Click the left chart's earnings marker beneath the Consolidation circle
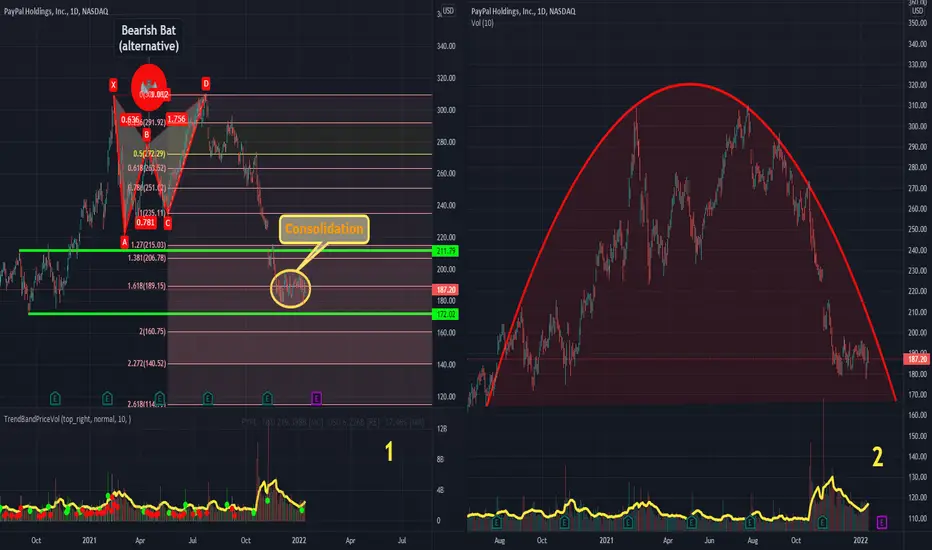932x550 pixels. 267,398
